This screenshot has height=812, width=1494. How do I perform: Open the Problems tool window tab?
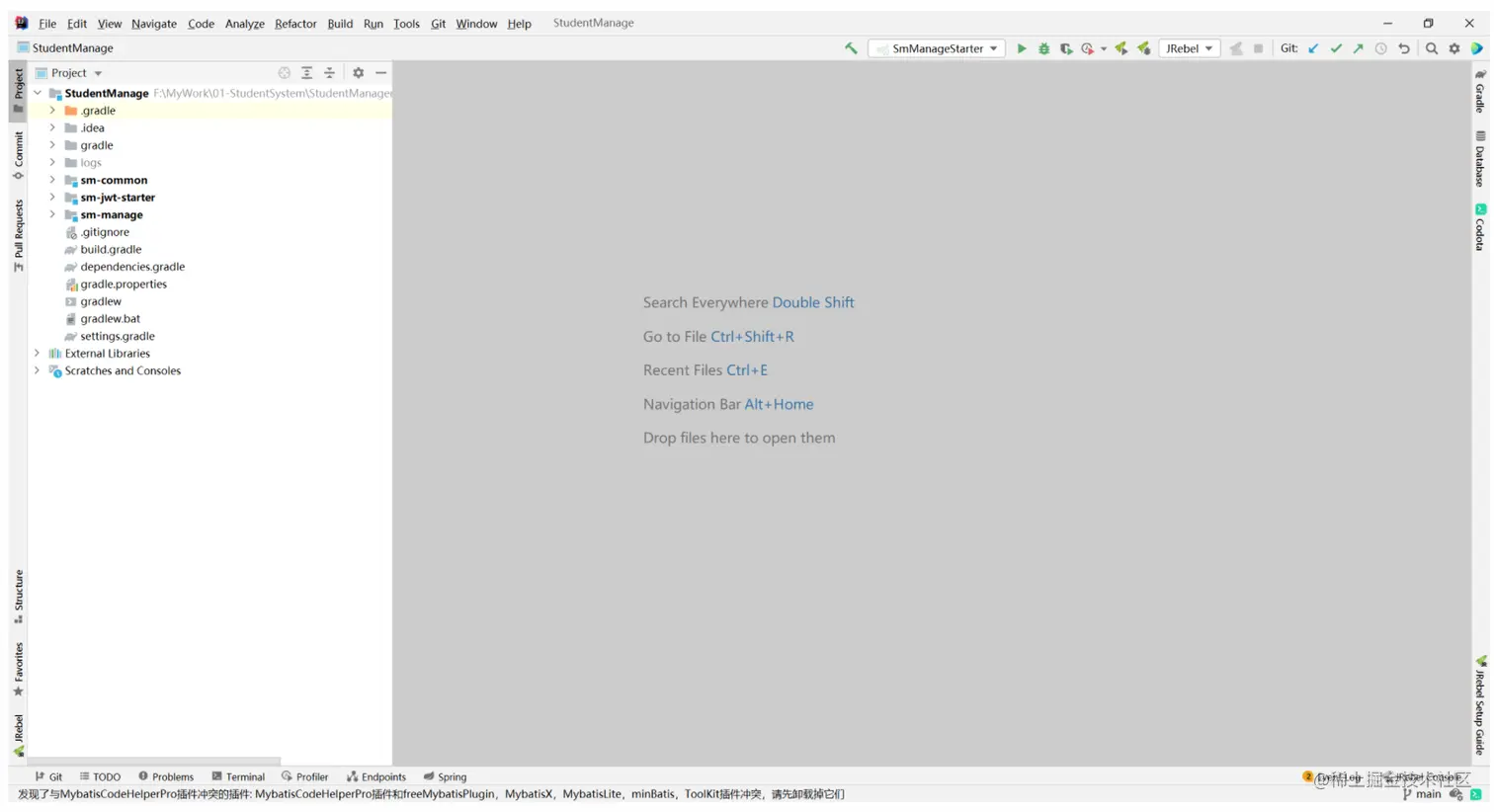(166, 777)
